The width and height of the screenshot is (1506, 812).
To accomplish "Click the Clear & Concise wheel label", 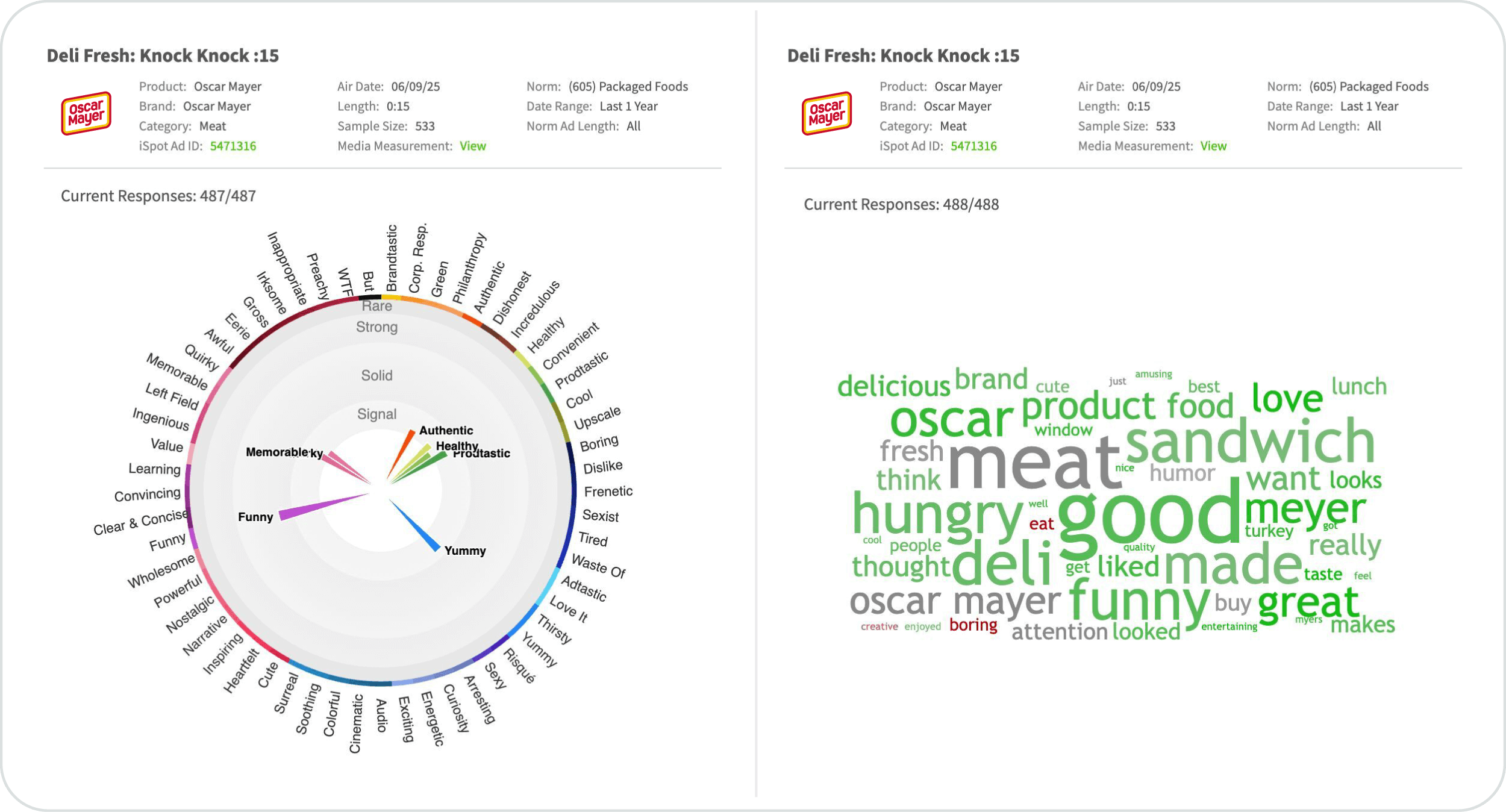I will pos(140,522).
